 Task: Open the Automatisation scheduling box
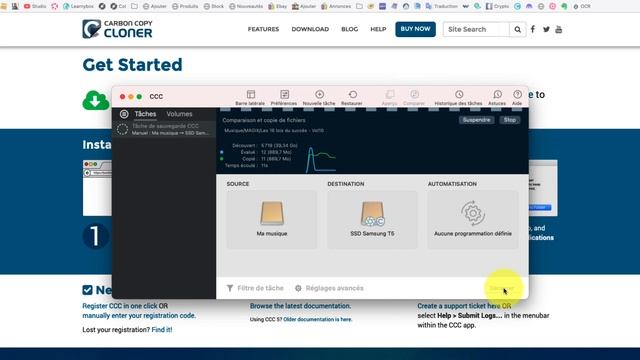(473, 220)
